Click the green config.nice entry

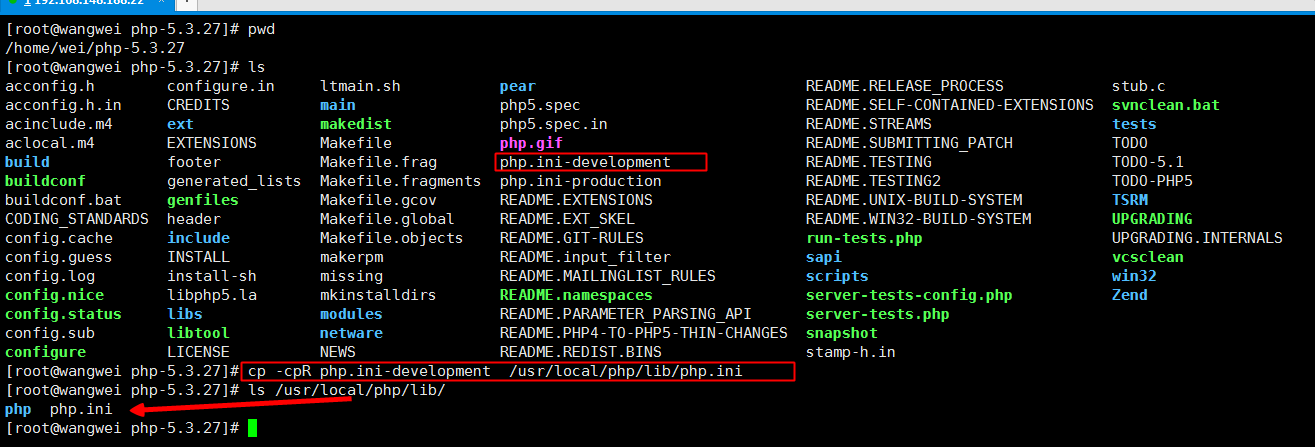tap(54, 295)
